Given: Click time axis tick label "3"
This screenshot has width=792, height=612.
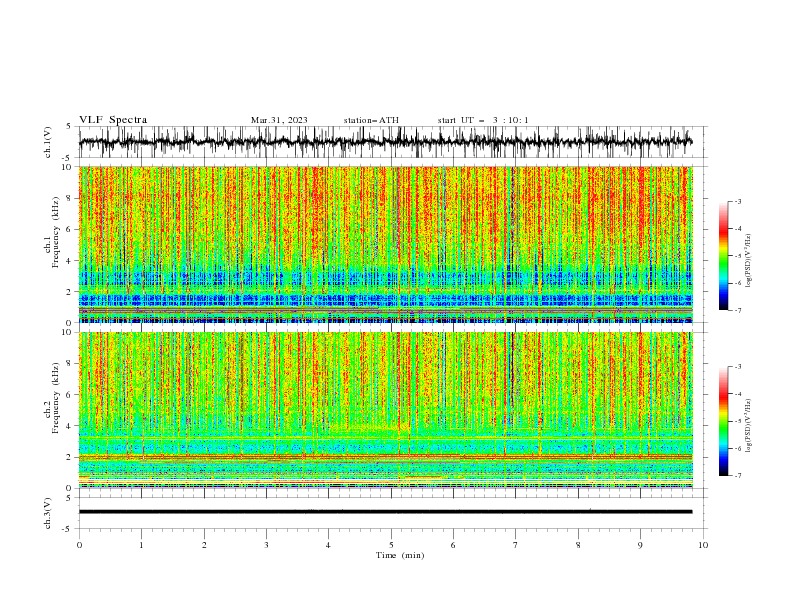Looking at the screenshot, I should click(266, 545).
